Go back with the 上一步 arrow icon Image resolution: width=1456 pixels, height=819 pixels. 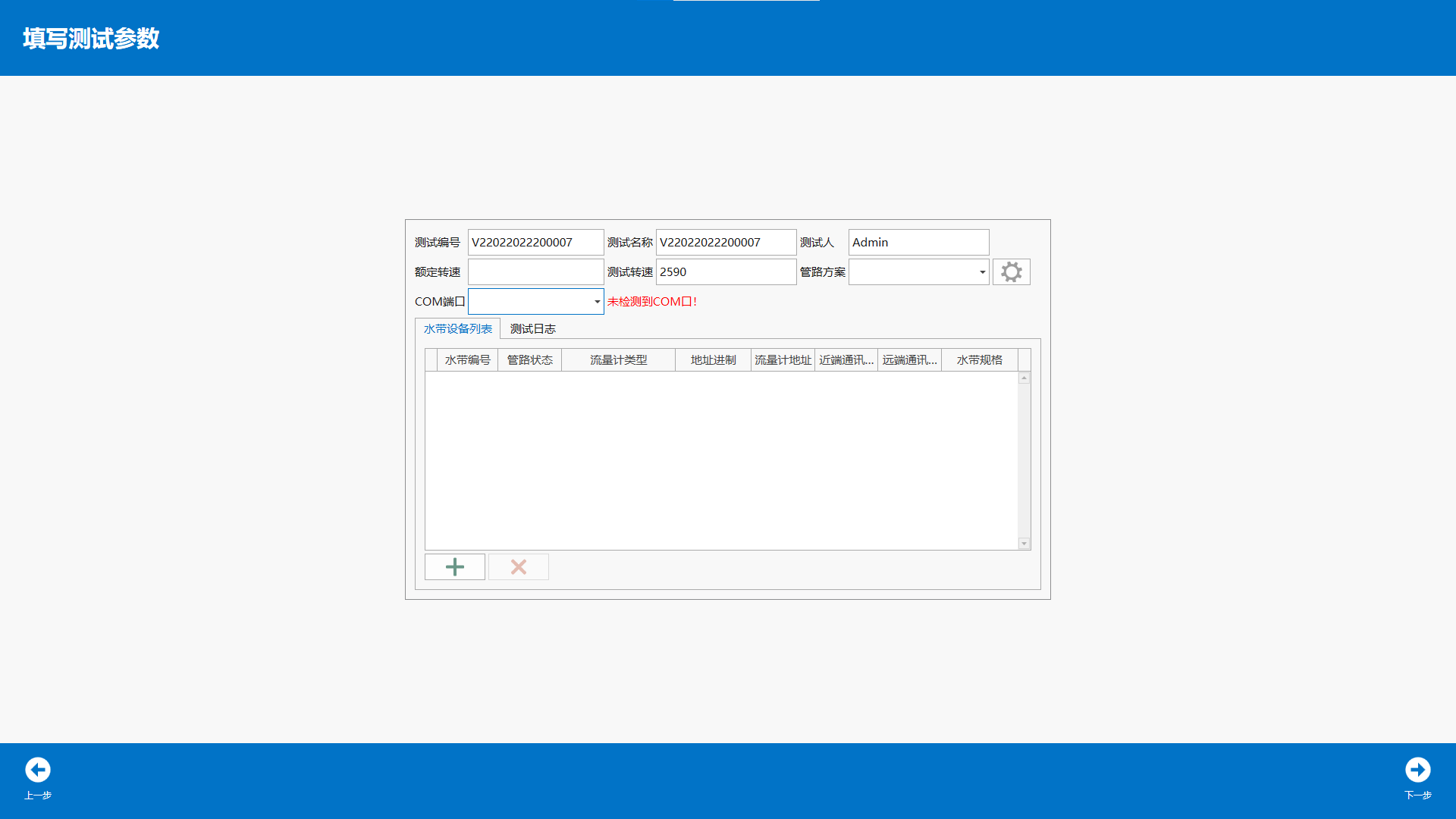(x=38, y=770)
